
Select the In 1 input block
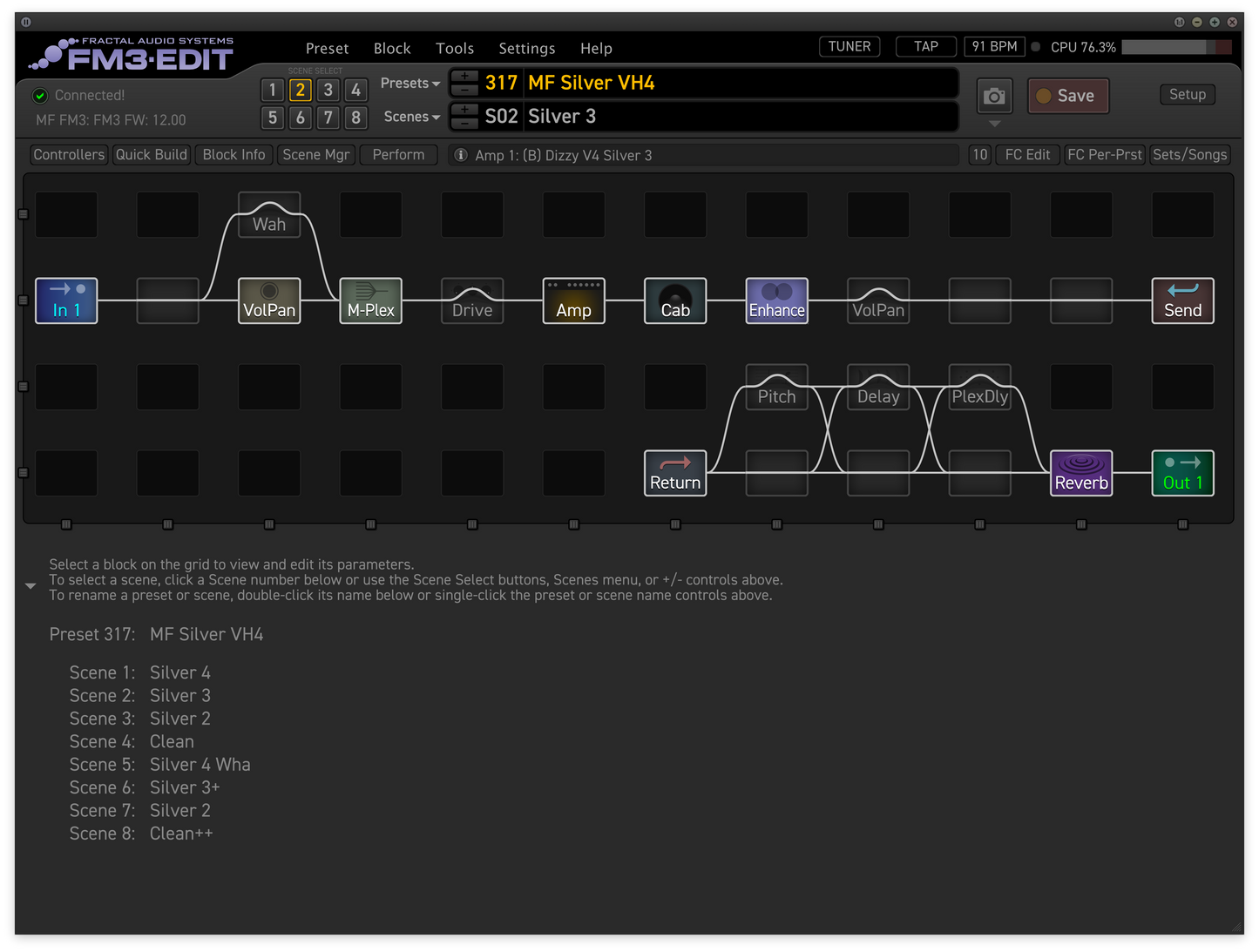tap(66, 300)
